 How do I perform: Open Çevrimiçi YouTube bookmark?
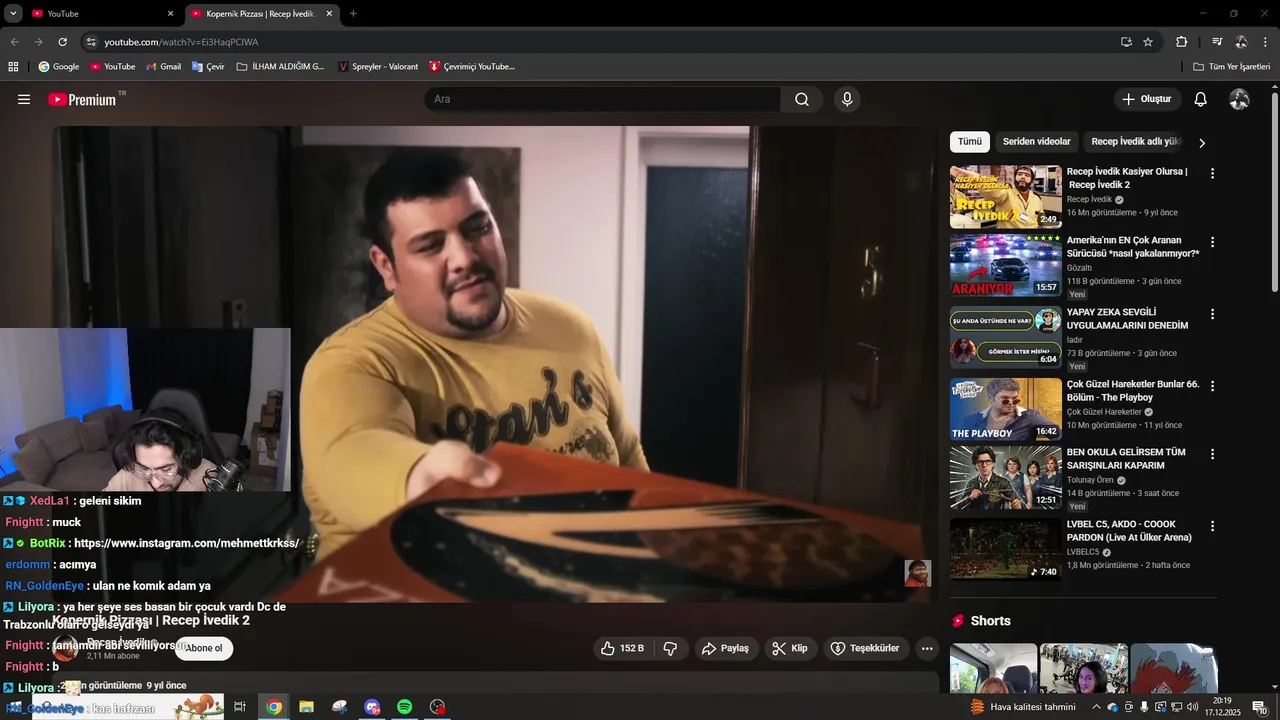(x=472, y=67)
